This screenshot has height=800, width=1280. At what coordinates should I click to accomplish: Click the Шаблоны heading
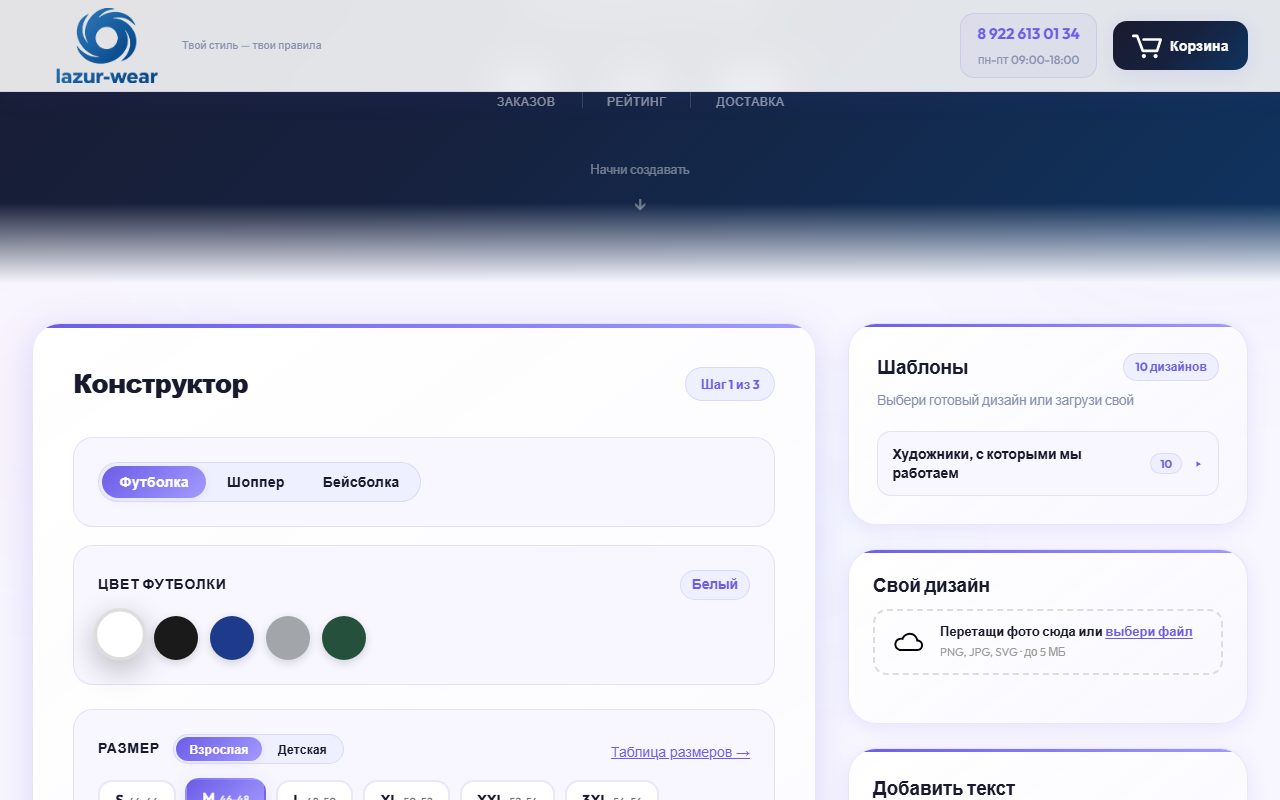coord(922,367)
